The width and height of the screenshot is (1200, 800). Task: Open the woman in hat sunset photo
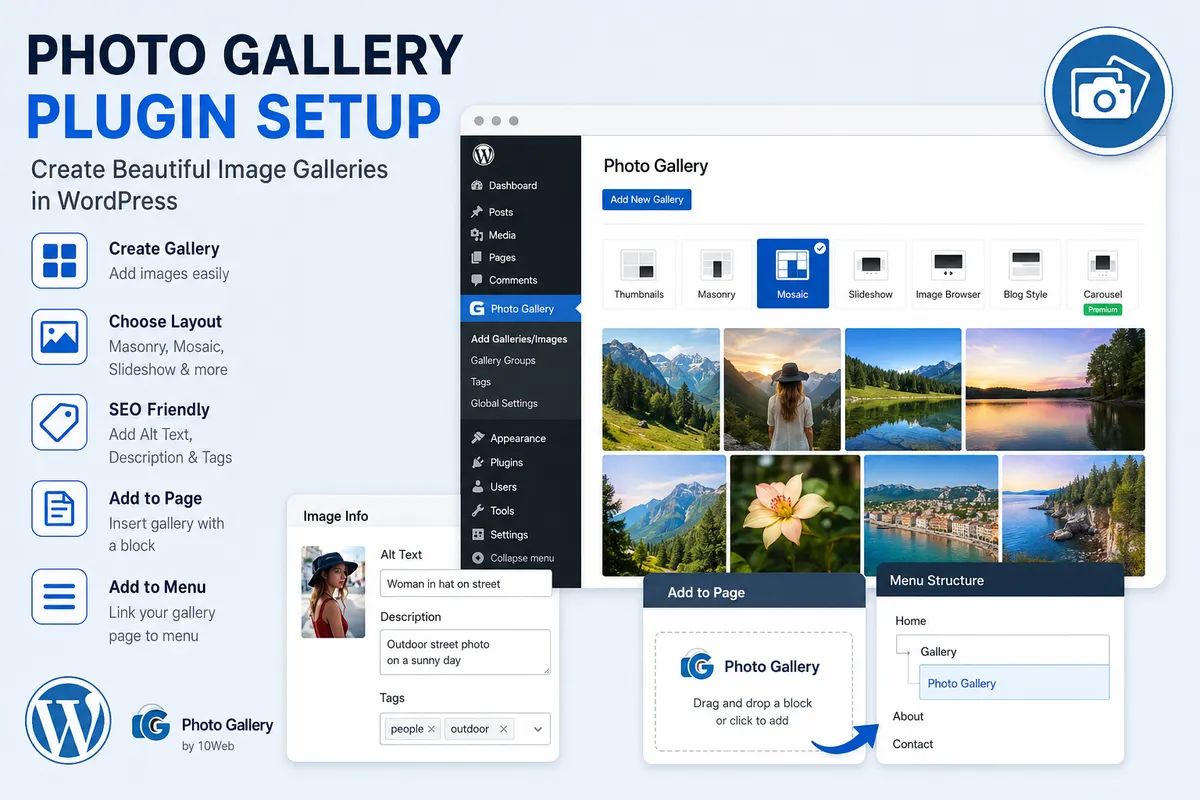click(782, 389)
